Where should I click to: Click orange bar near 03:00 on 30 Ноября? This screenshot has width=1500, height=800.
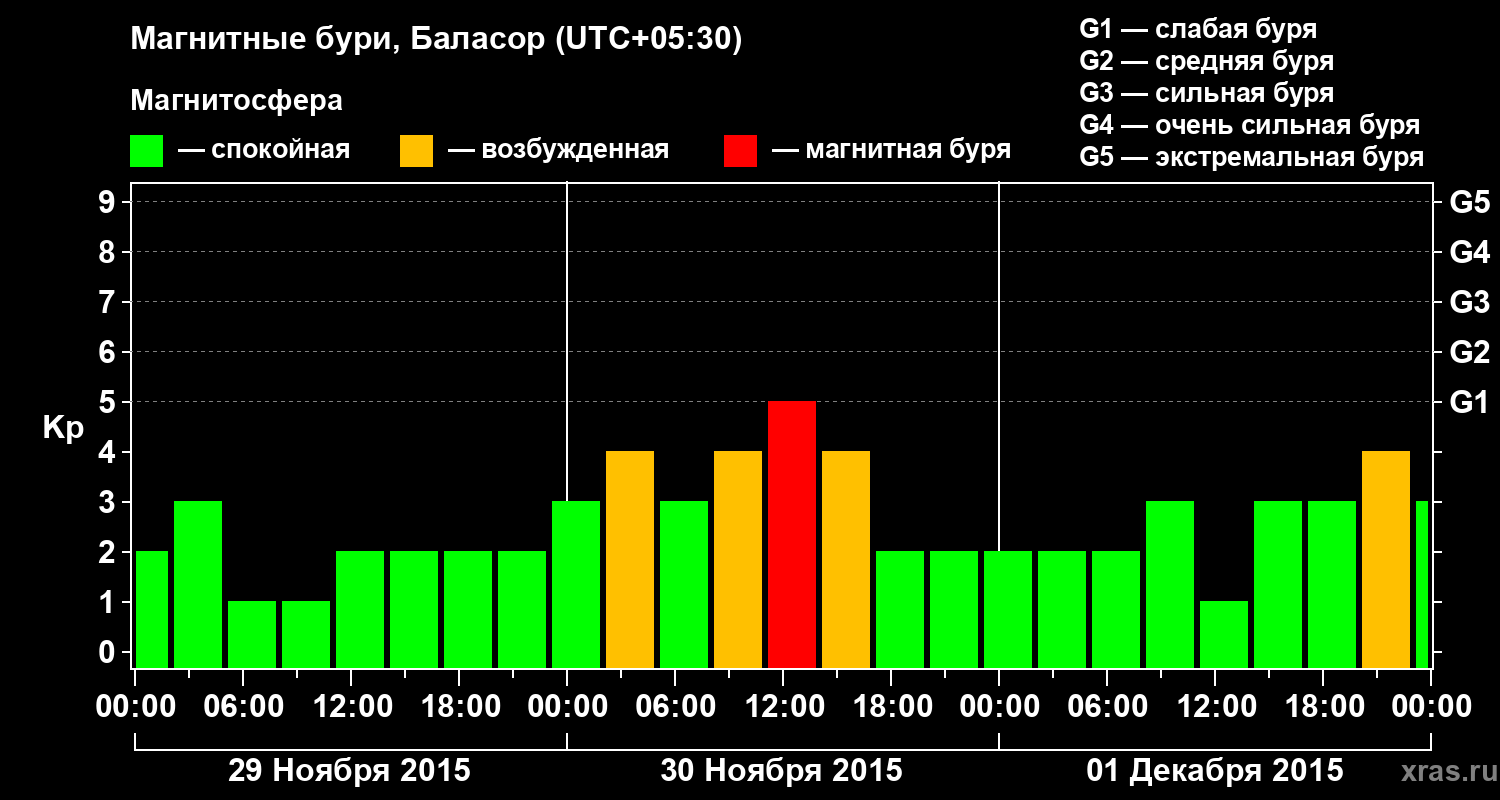point(630,559)
